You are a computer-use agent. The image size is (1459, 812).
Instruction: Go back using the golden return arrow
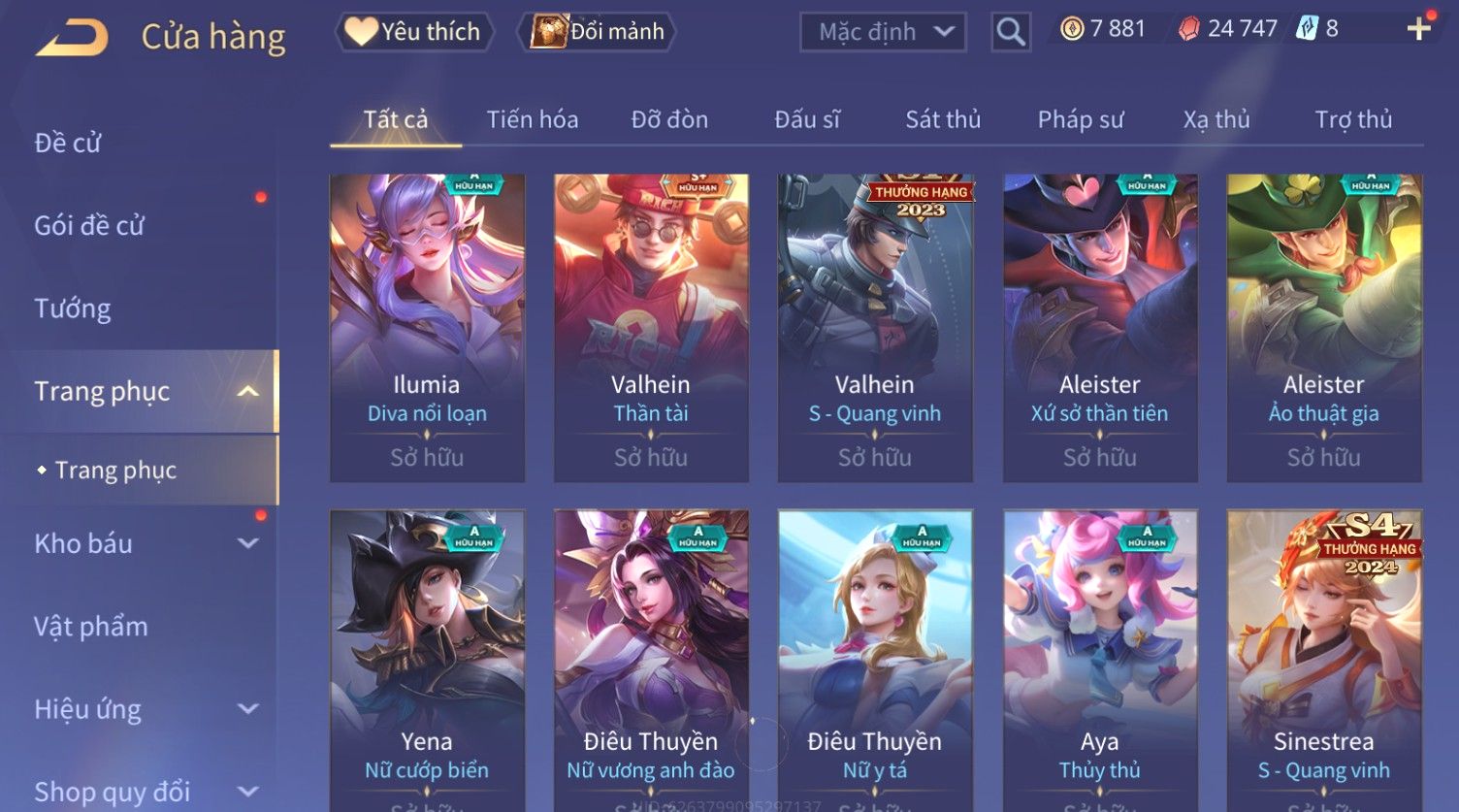tap(72, 38)
